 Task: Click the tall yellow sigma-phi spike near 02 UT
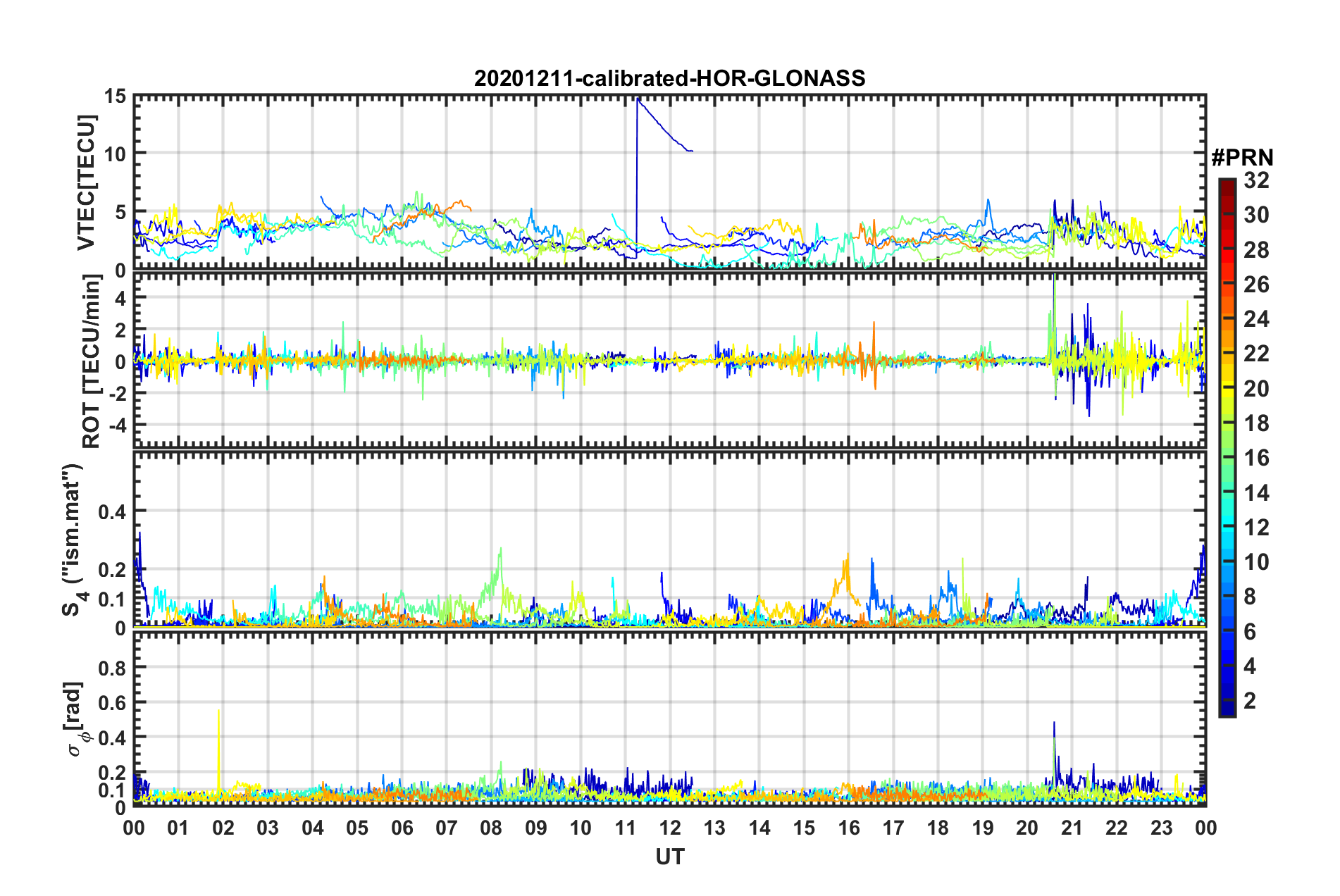tap(219, 754)
